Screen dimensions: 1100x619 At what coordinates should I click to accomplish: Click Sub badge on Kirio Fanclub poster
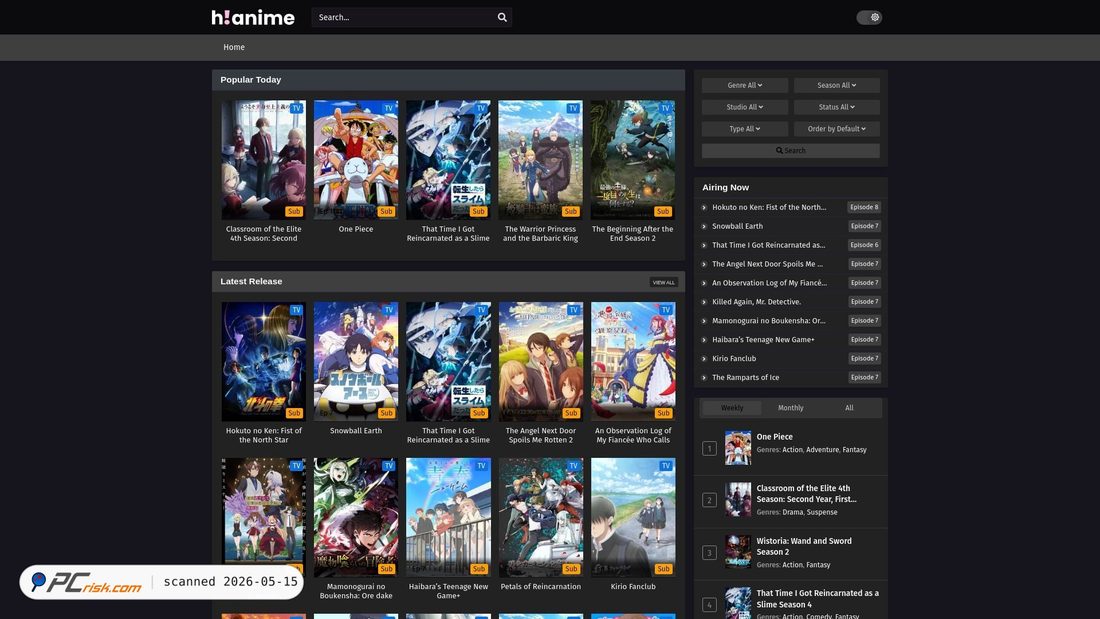[663, 568]
